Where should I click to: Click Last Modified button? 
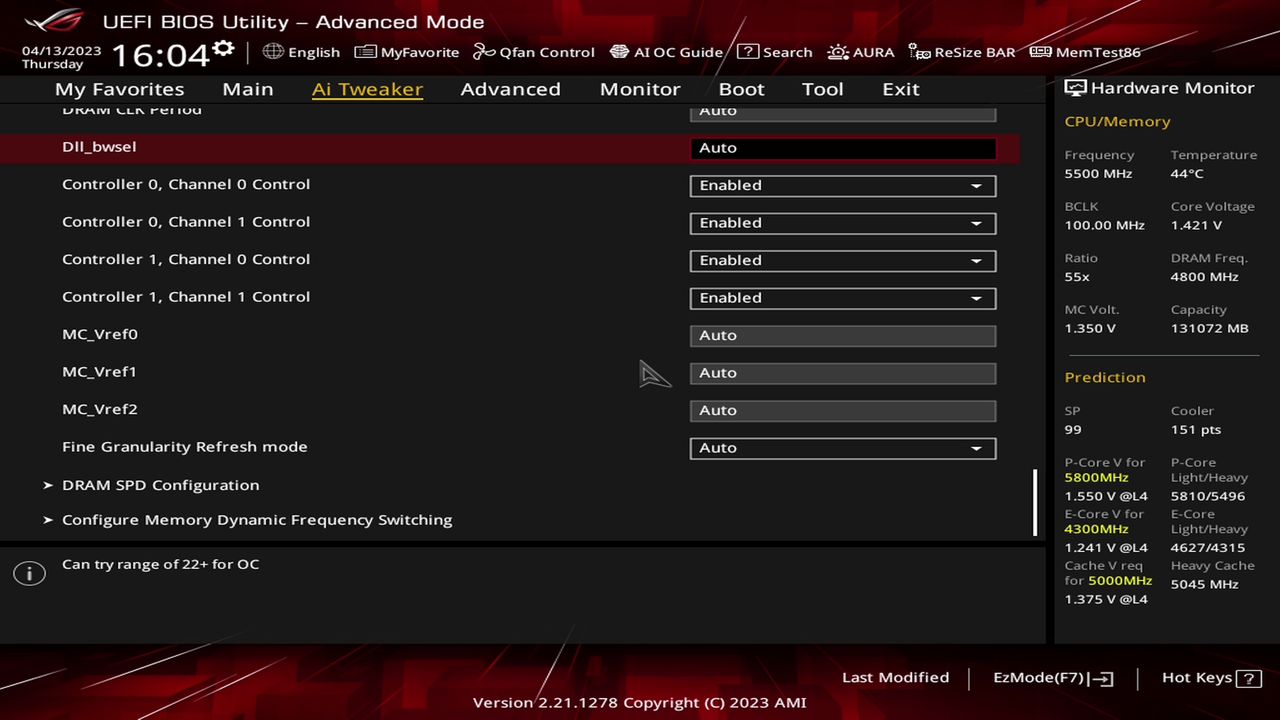[x=895, y=678]
